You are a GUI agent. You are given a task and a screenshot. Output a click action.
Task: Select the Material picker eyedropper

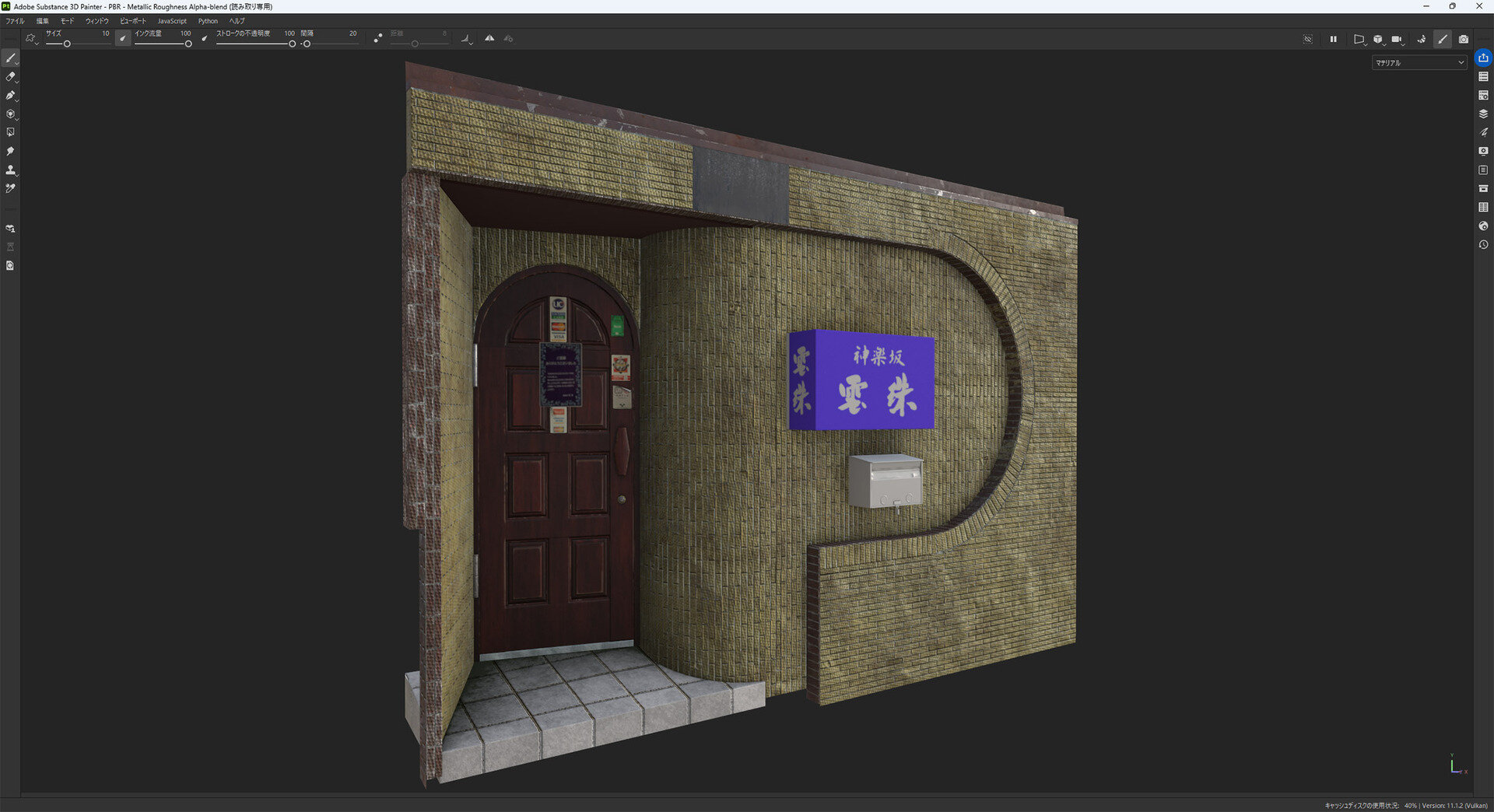(x=10, y=188)
